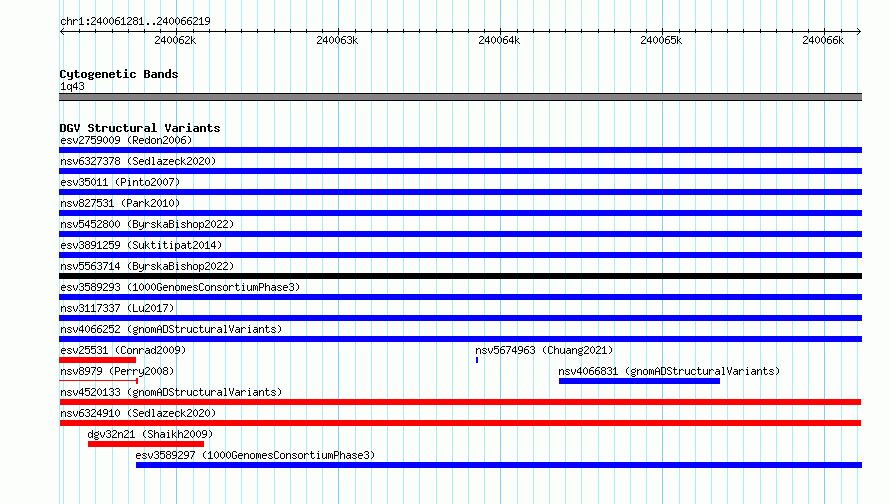
Task: Open esv25531 (Conrad2009) label
Action: coord(123,350)
